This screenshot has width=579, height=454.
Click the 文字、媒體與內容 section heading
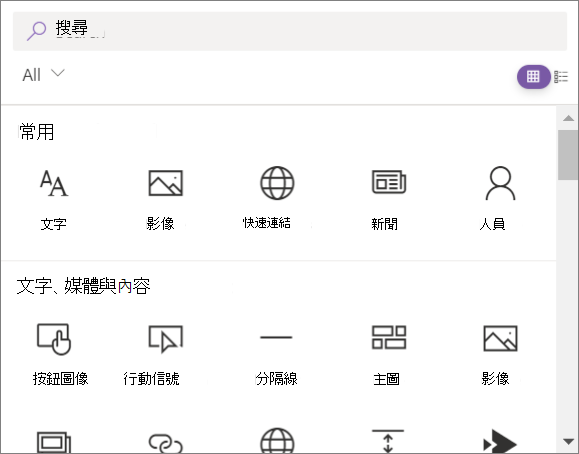[x=83, y=286]
